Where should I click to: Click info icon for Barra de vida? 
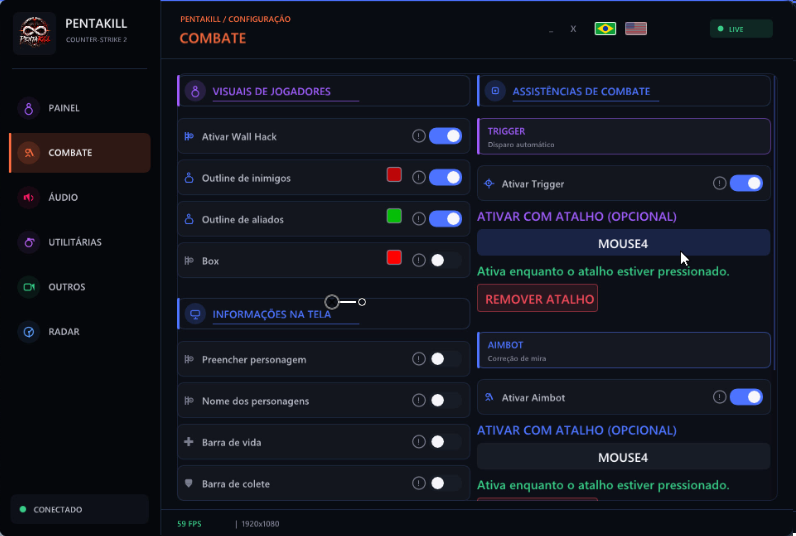(418, 442)
